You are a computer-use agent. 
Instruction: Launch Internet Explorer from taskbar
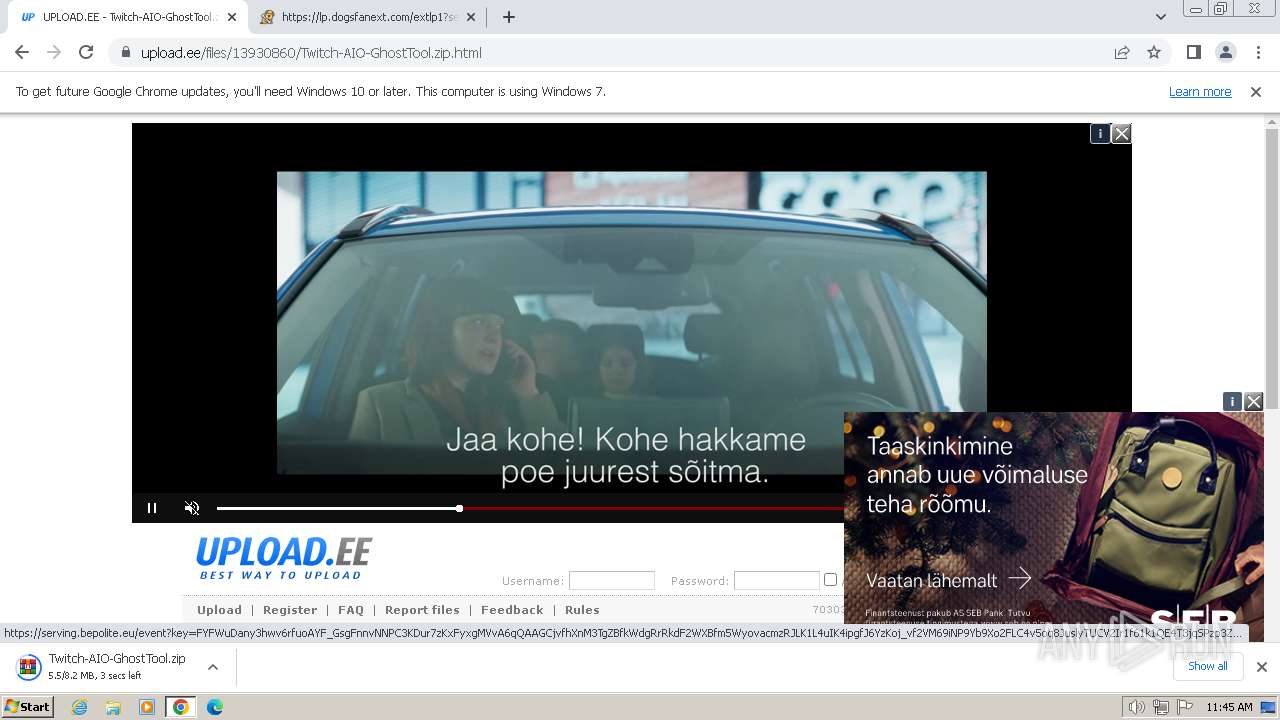[x=79, y=707]
